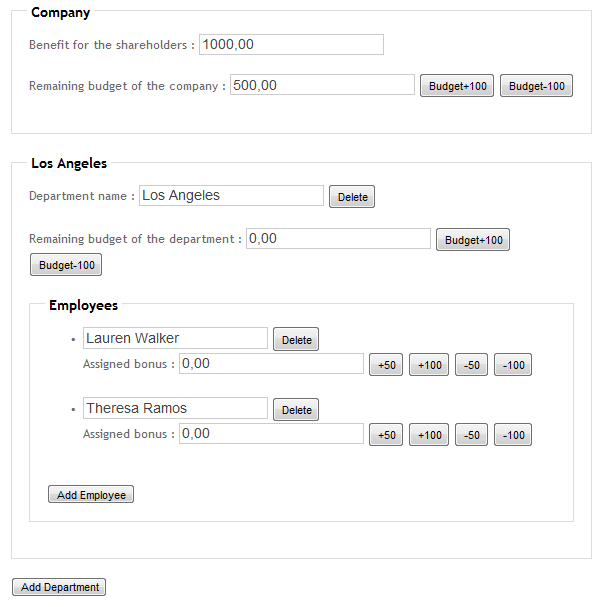Add +100 bonus to Lauren Walker
The height and width of the screenshot is (607, 606).
coord(429,365)
